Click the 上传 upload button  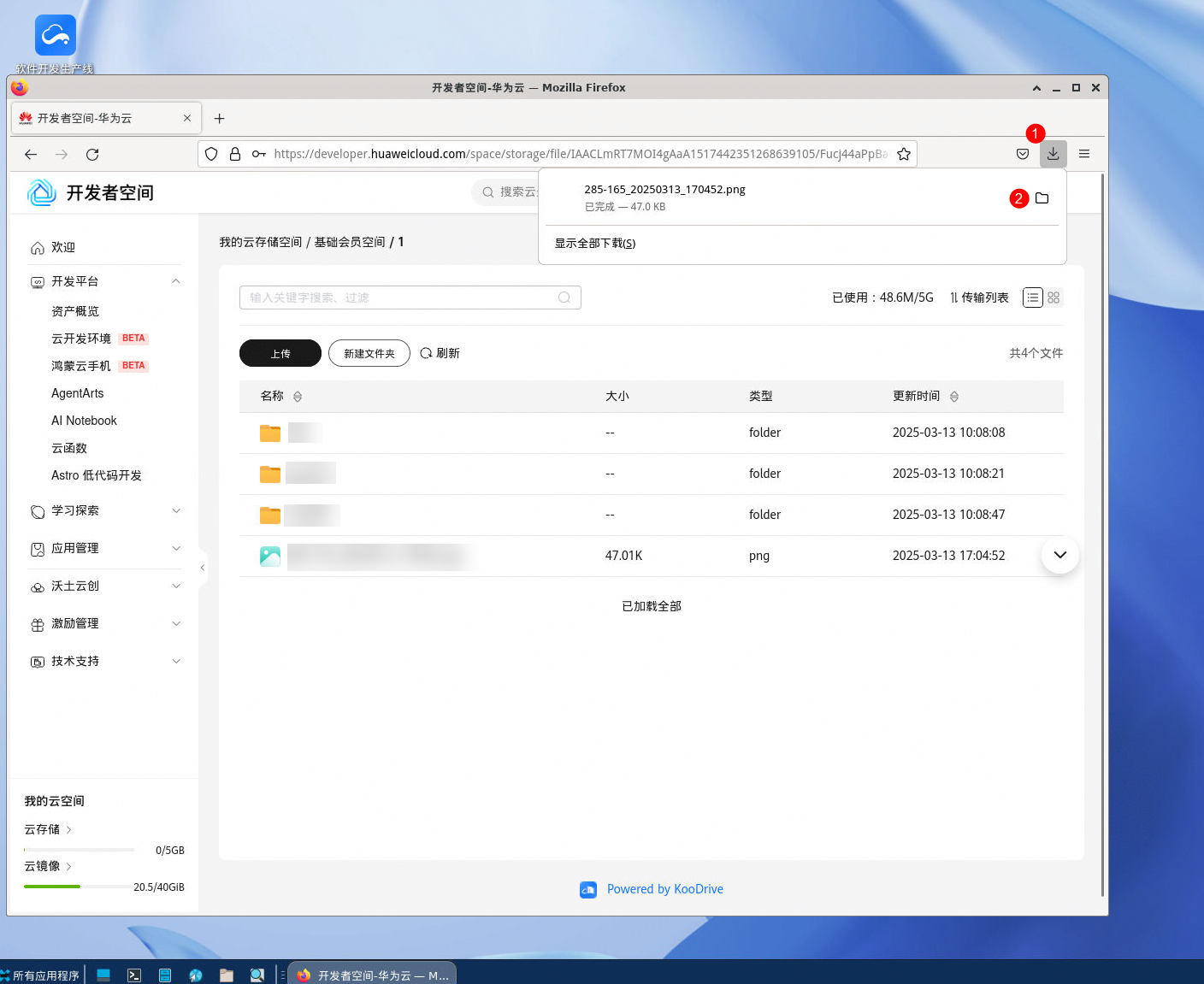coord(280,353)
